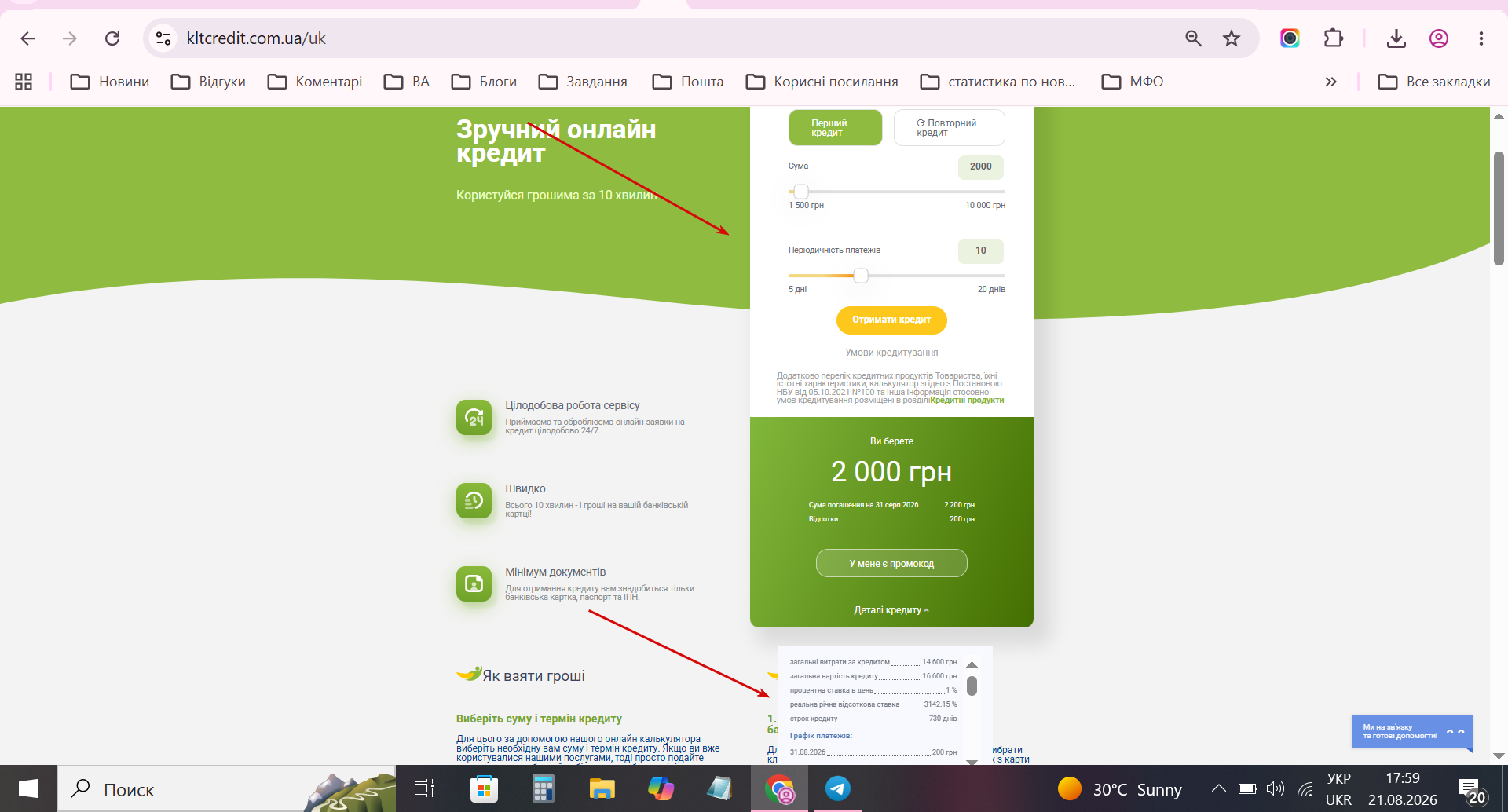Open the Блоги bookmark folder
Viewport: 1508px width, 812px height.
click(x=484, y=82)
